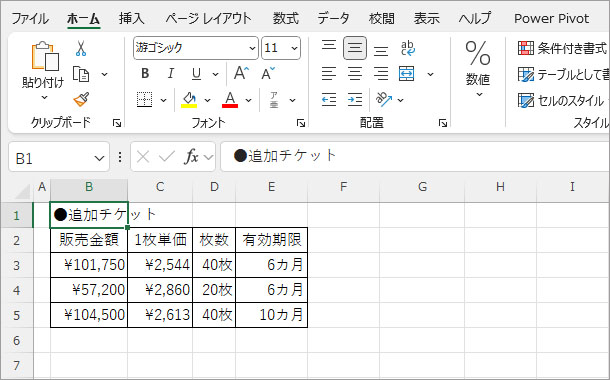The image size is (610, 380).
Task: Switch to ページ レイアウト tab
Action: pyautogui.click(x=208, y=18)
